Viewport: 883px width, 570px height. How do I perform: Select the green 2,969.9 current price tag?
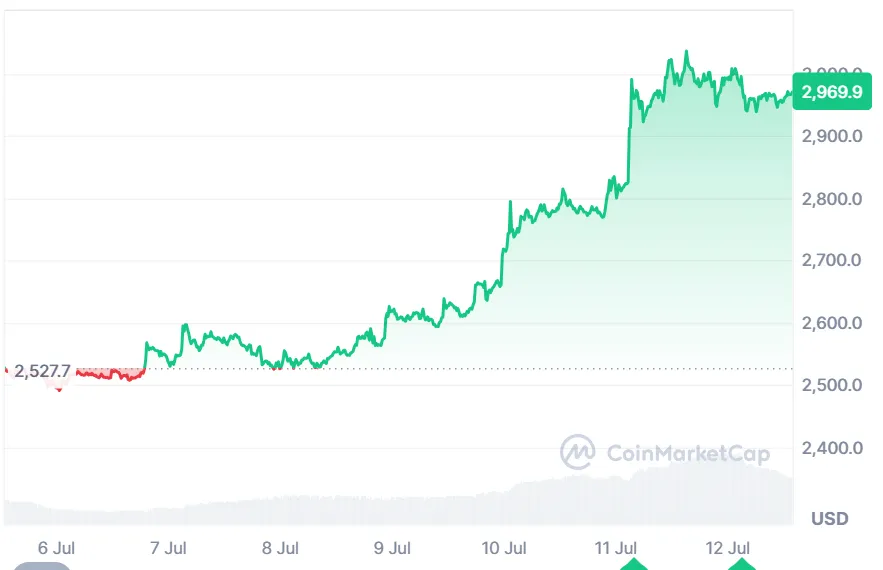click(x=831, y=91)
